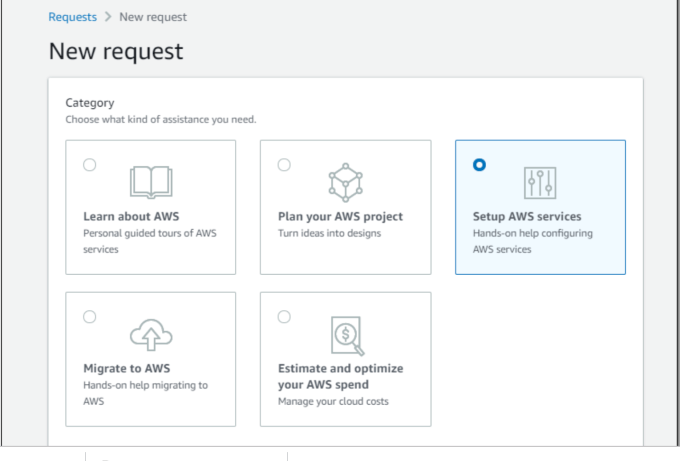Viewport: 680px width, 461px height.
Task: Click the Plan your AWS project title
Action: 340,216
